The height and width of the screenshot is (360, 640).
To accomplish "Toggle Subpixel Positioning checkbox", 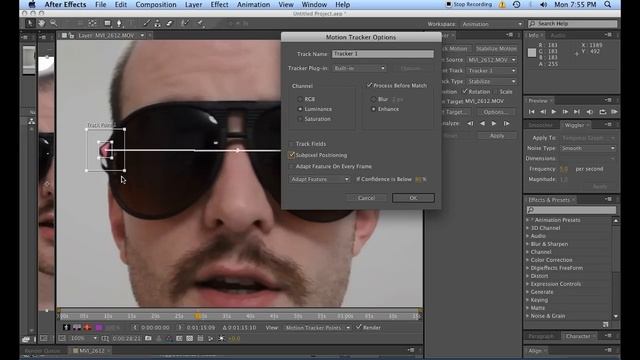I will pos(291,155).
